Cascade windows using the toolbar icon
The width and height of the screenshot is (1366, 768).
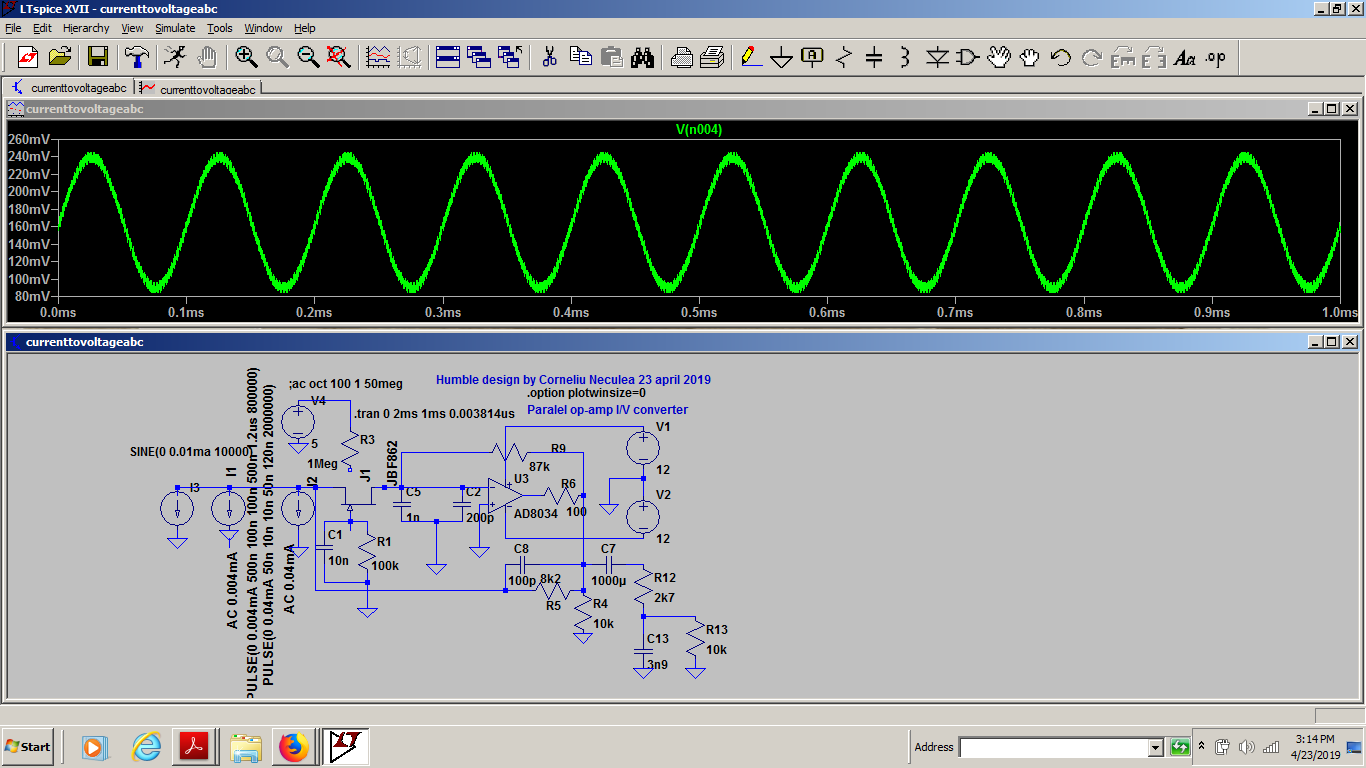click(x=479, y=57)
